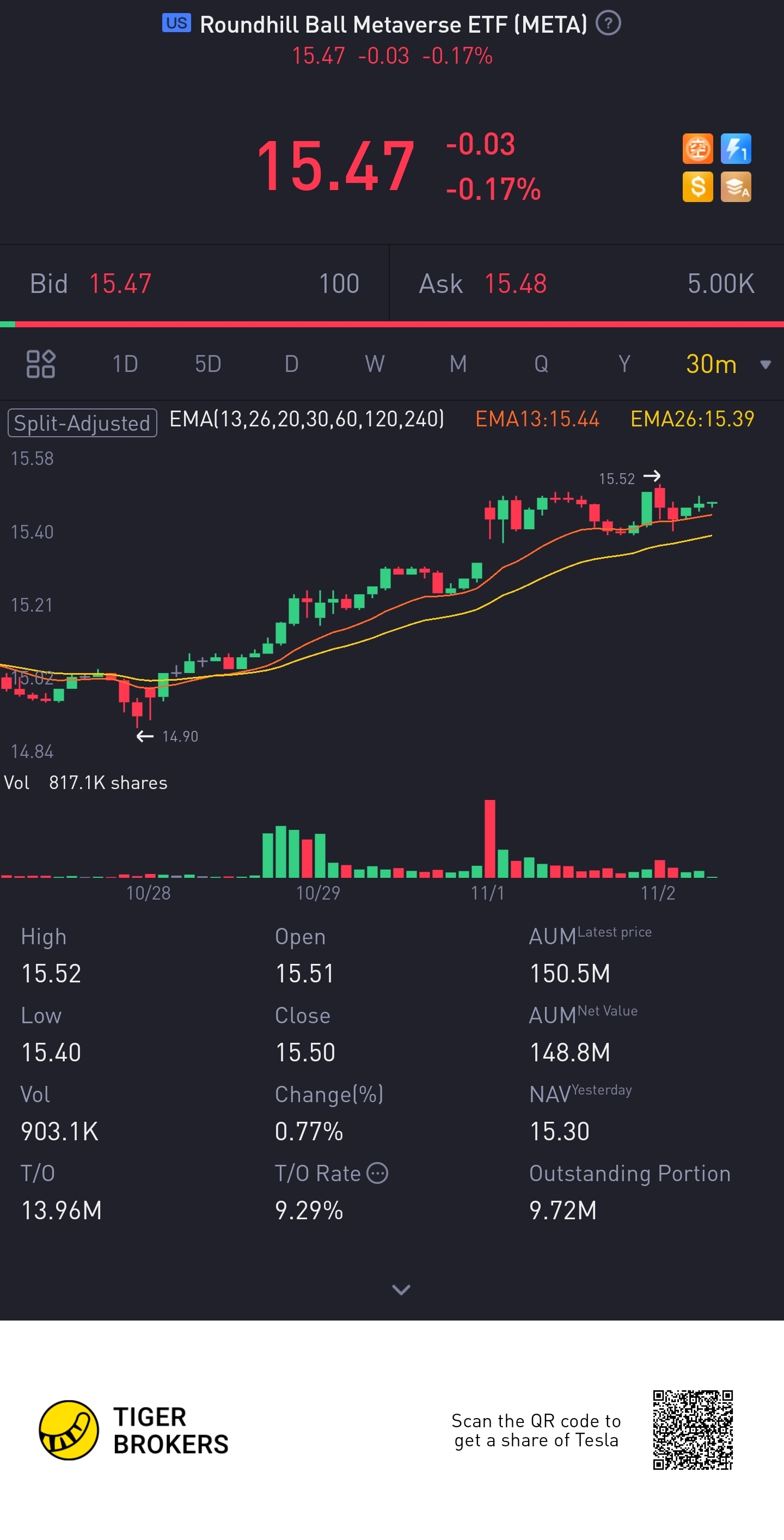The height and width of the screenshot is (1540, 784).
Task: Open the tan stacked layers icon
Action: click(736, 187)
